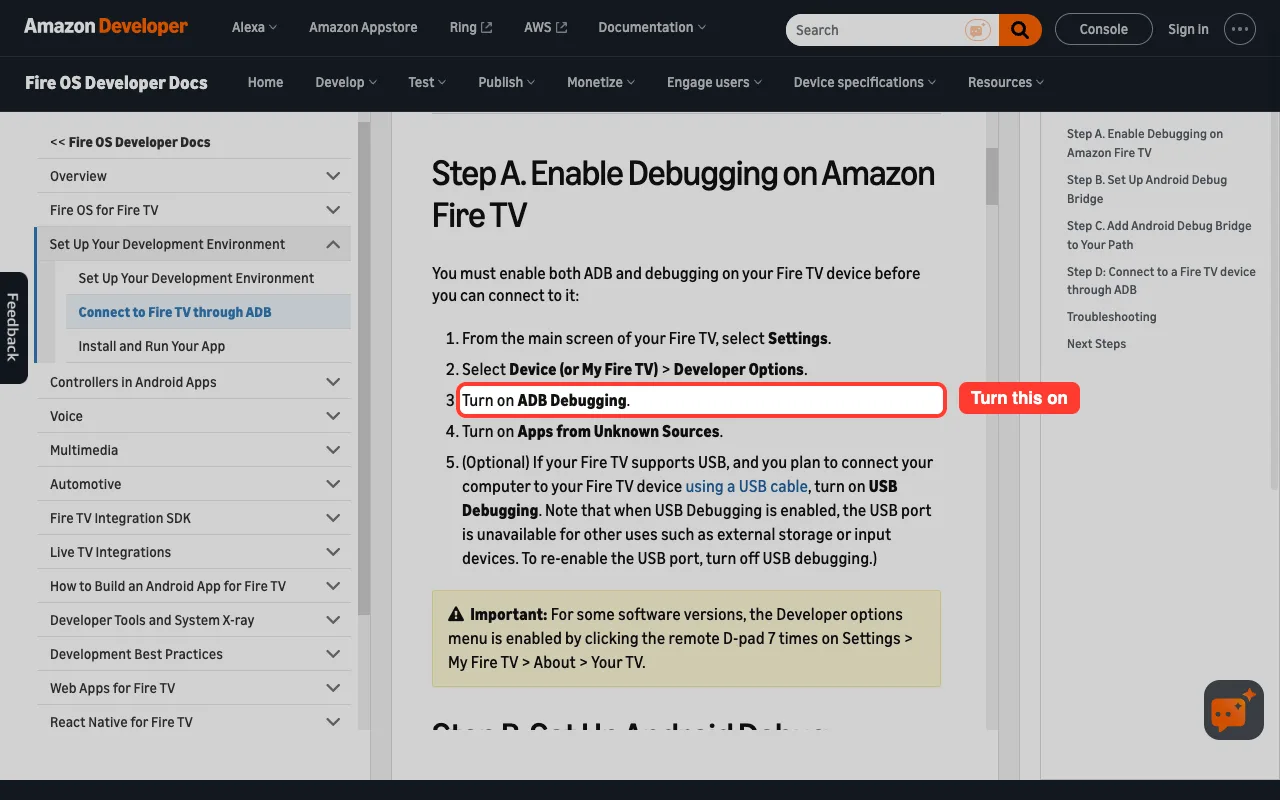The height and width of the screenshot is (800, 1280).
Task: Open the Alexa dropdown menu
Action: (x=254, y=27)
